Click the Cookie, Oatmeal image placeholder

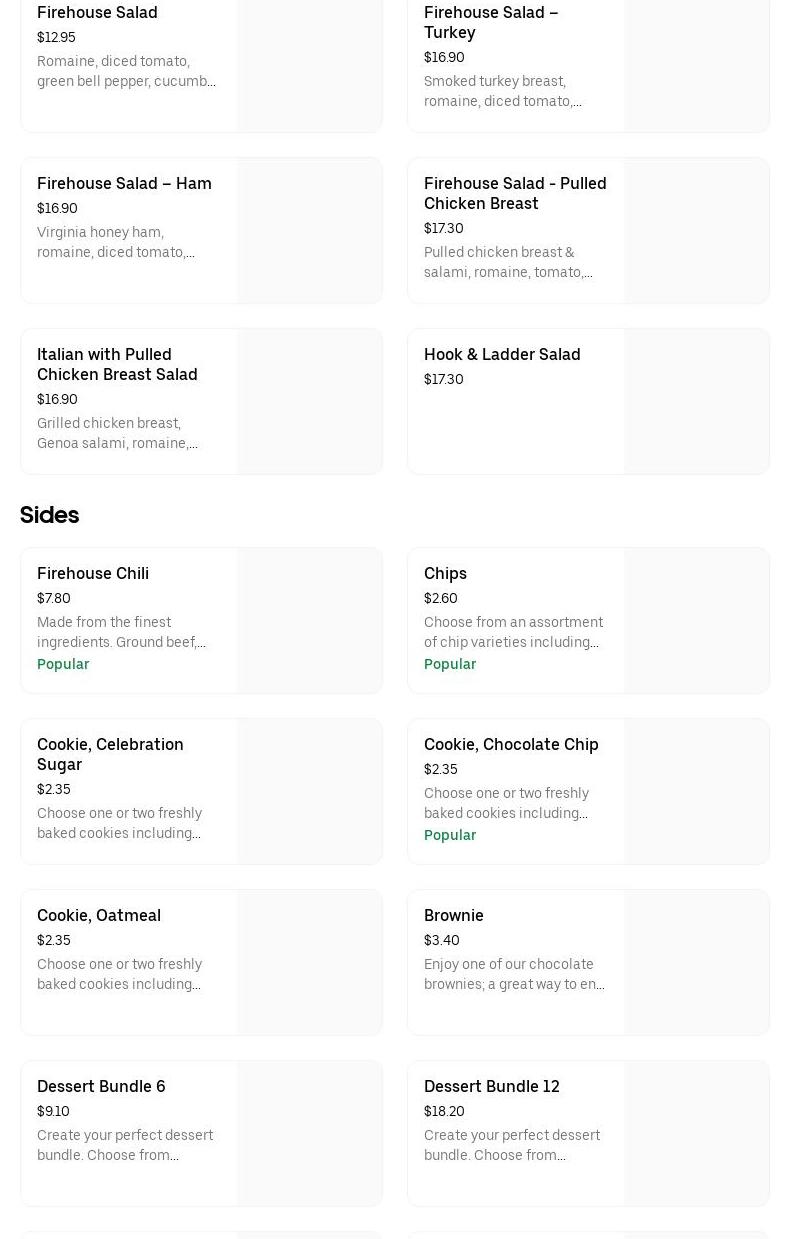pos(309,962)
